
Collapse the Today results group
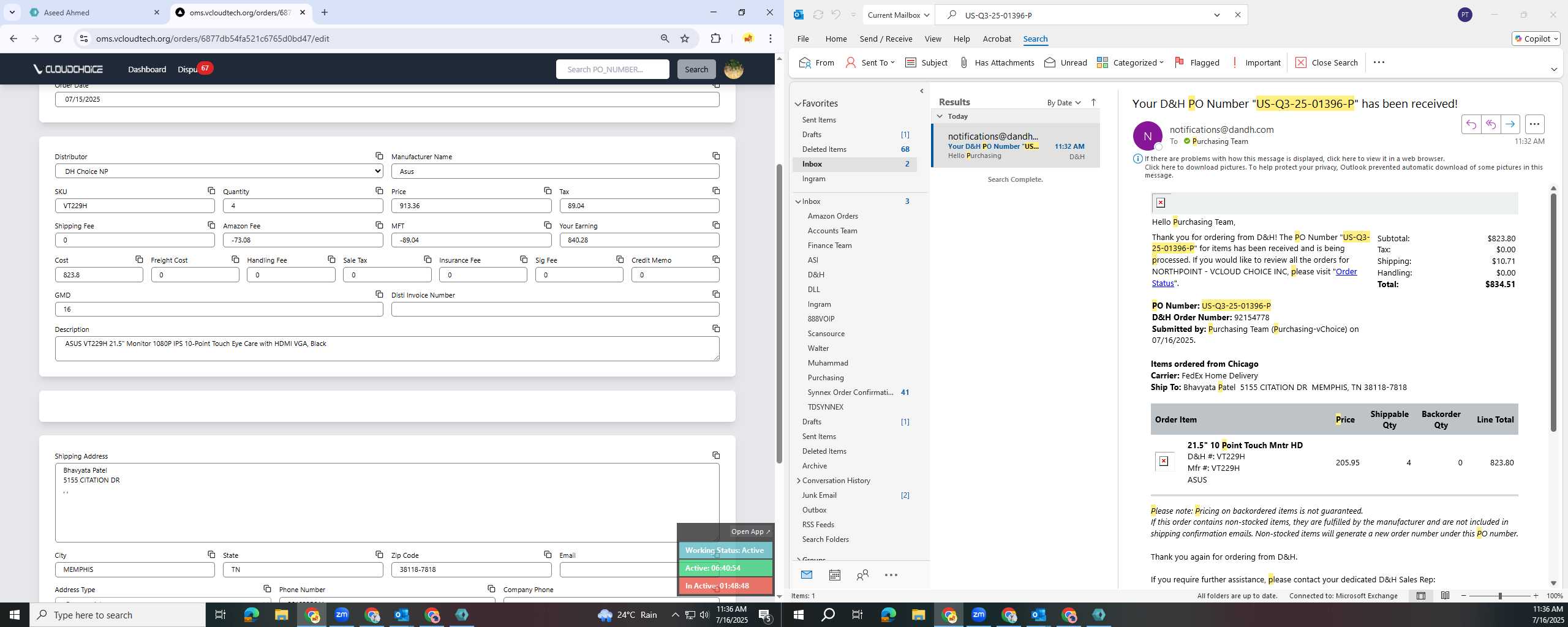940,116
